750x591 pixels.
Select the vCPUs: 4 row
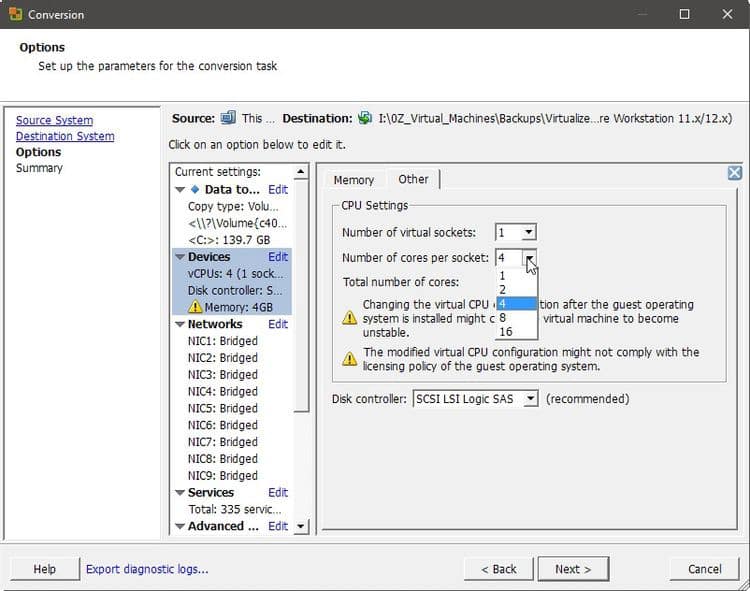click(235, 274)
